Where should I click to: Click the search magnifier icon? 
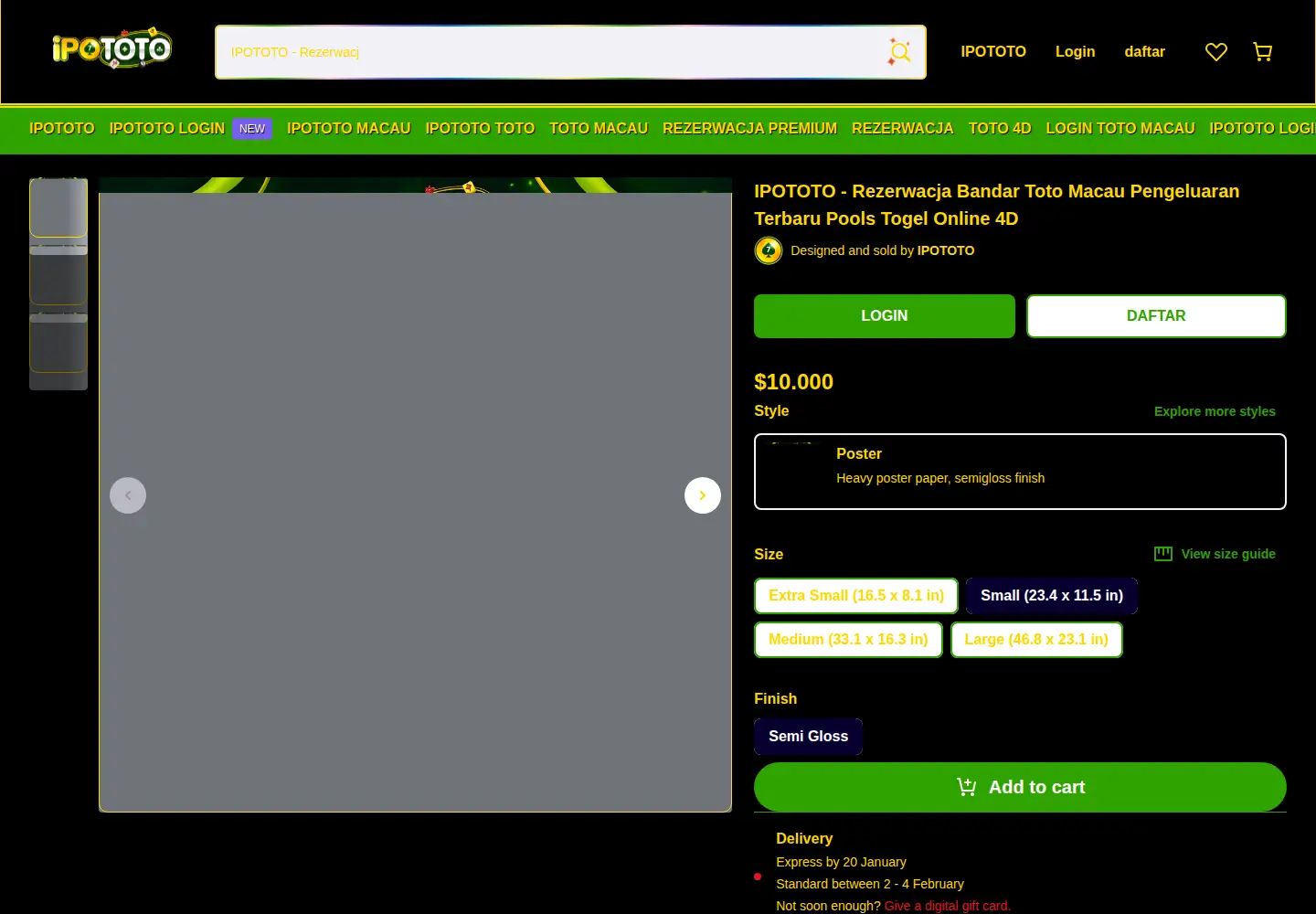point(899,52)
